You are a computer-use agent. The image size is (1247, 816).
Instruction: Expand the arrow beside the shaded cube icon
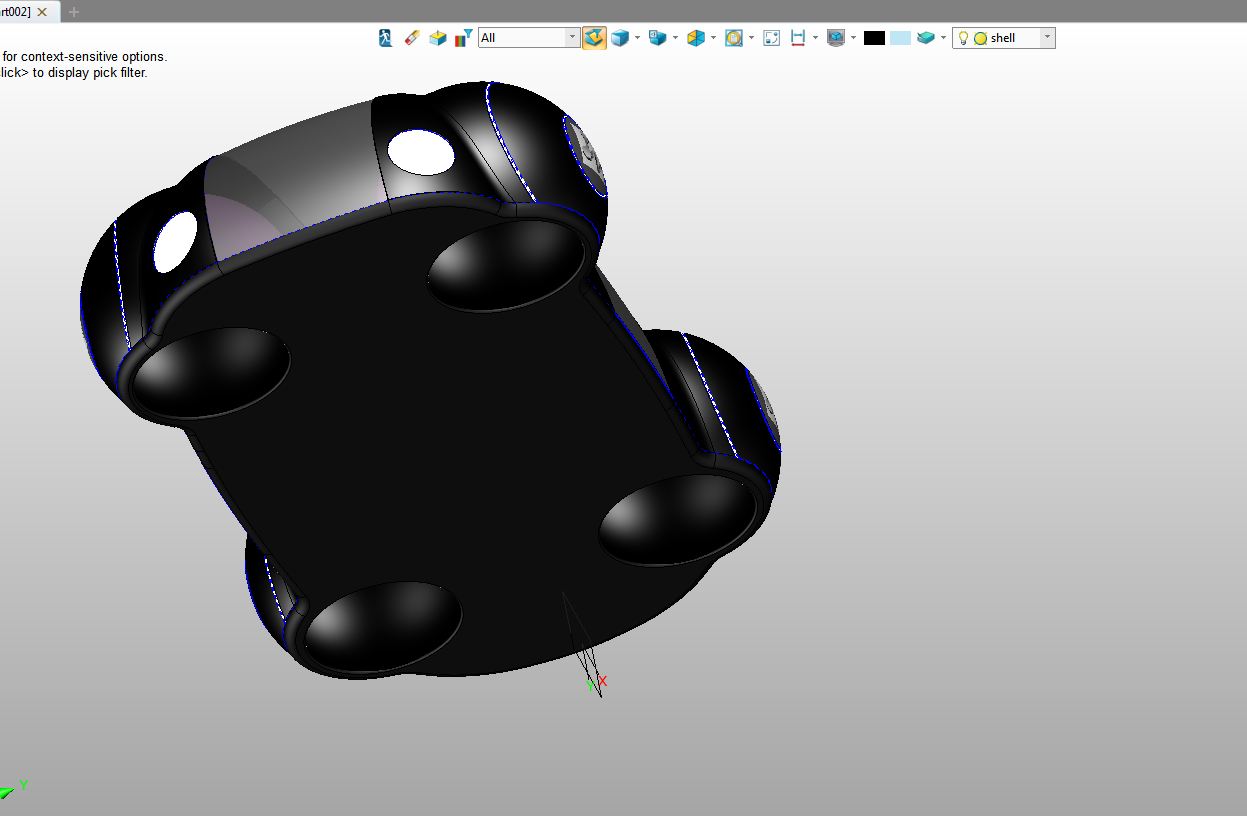click(x=637, y=38)
